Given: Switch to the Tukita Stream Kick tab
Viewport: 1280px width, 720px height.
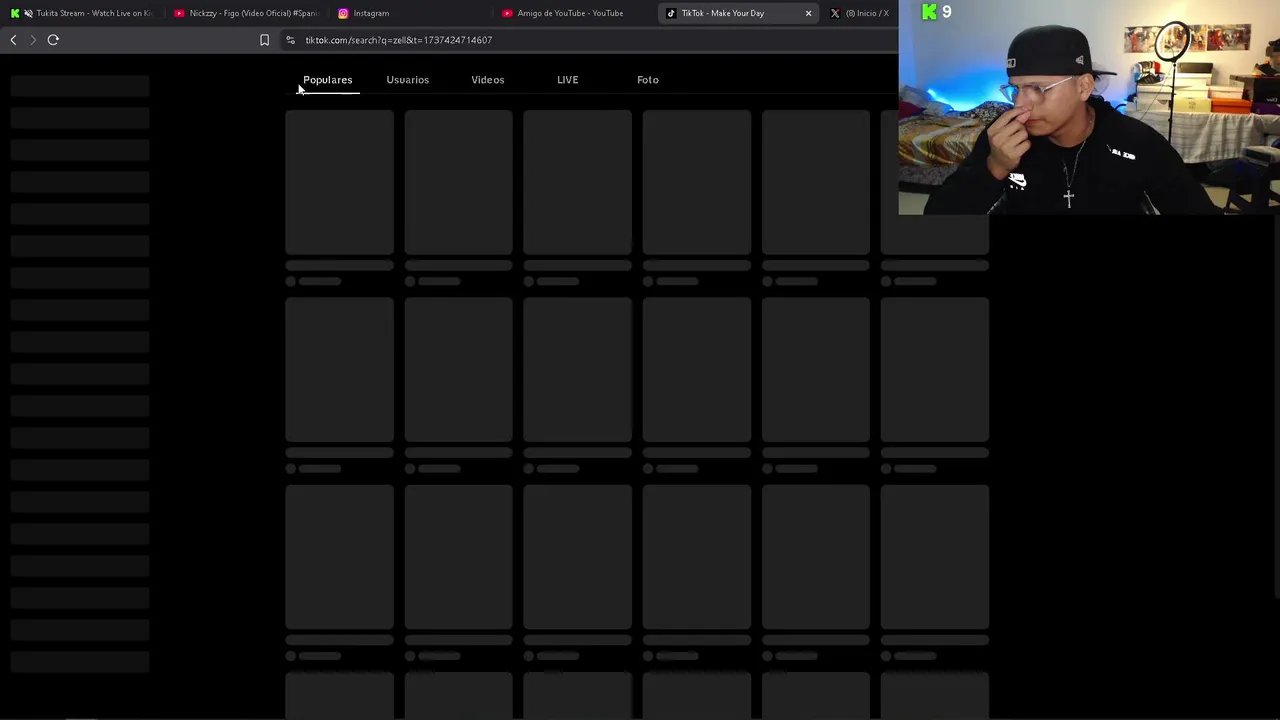Looking at the screenshot, I should click(x=82, y=13).
